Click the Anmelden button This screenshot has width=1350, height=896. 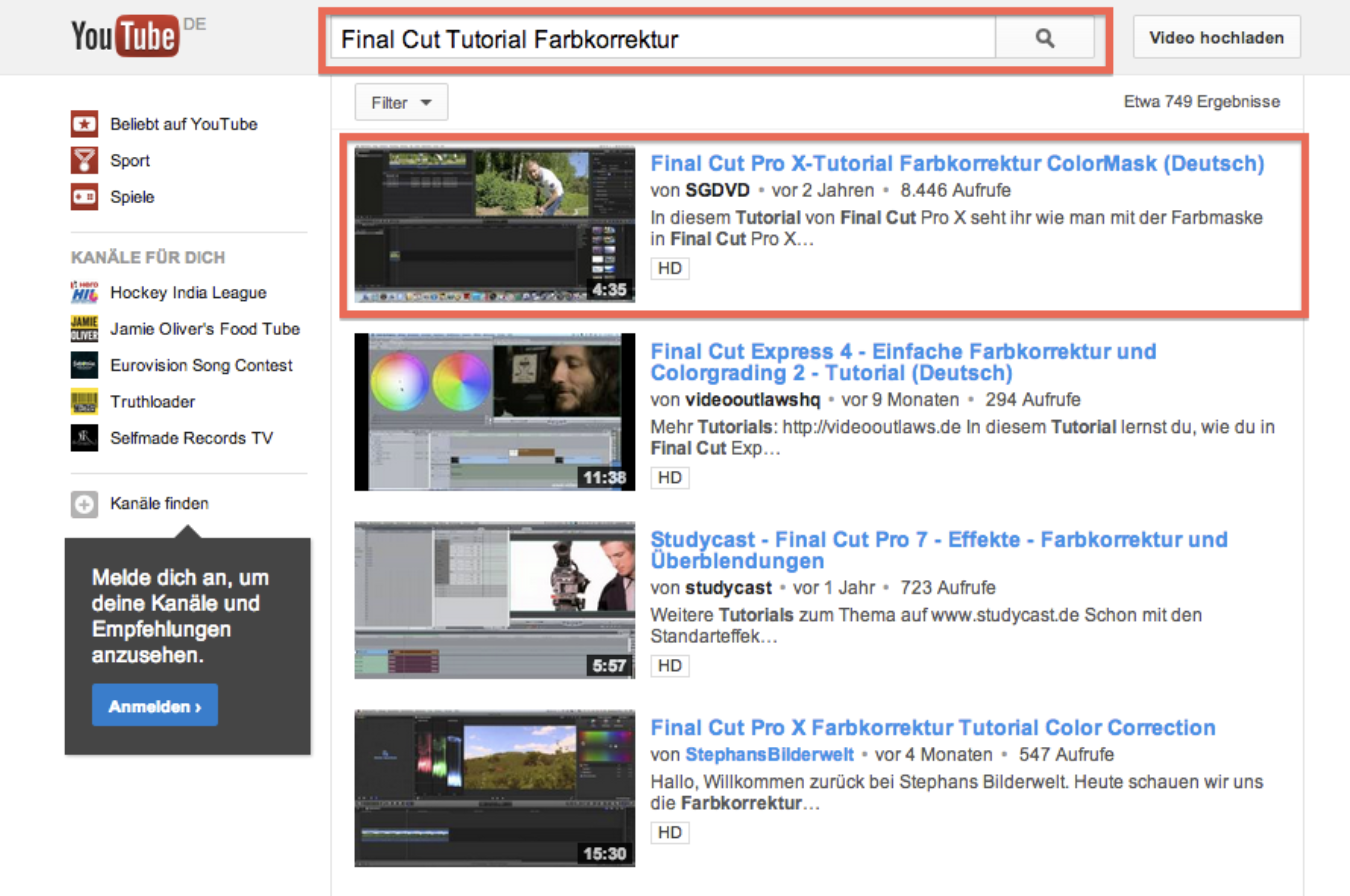click(155, 706)
